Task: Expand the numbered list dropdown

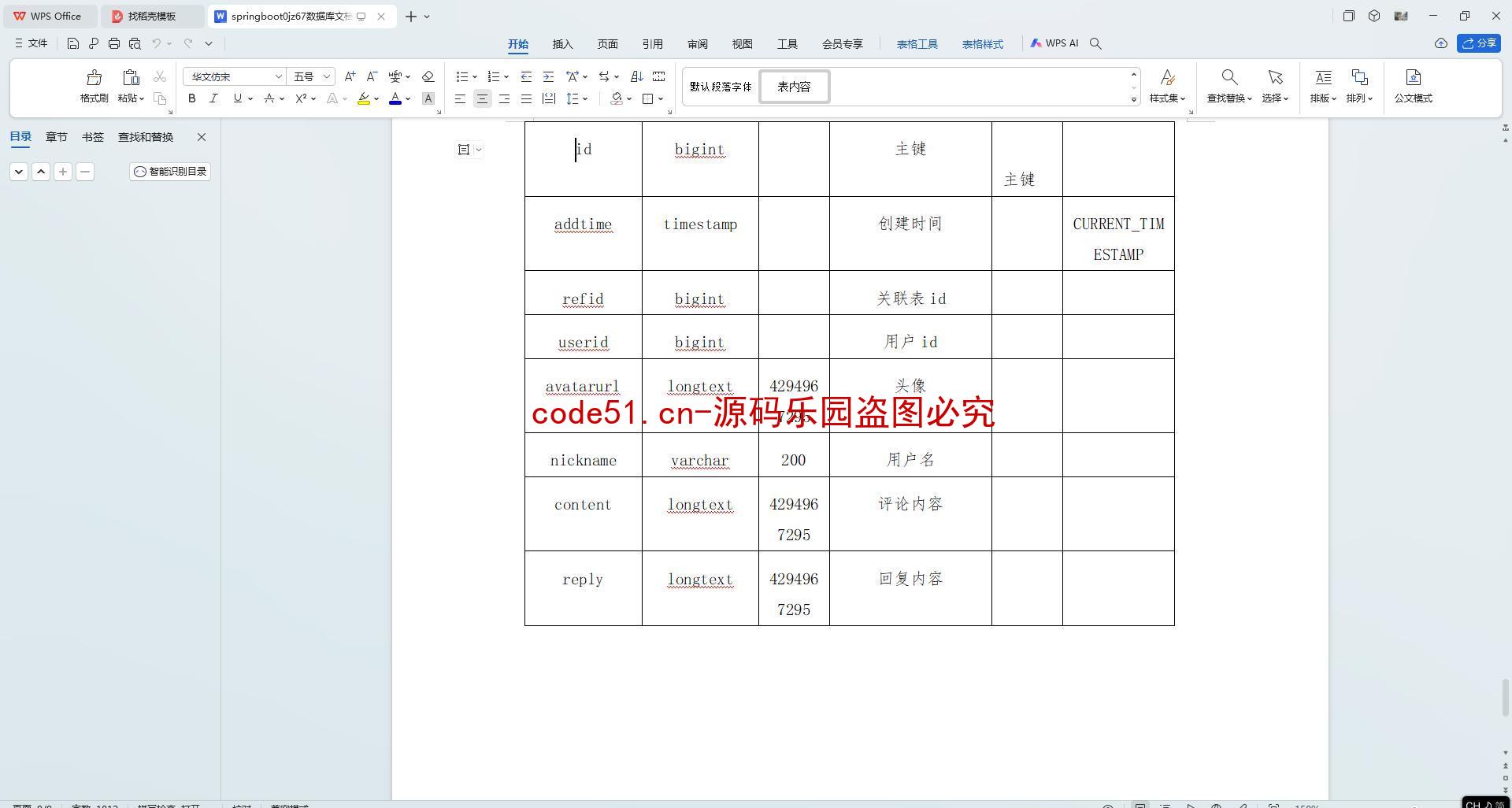Action: click(x=506, y=76)
